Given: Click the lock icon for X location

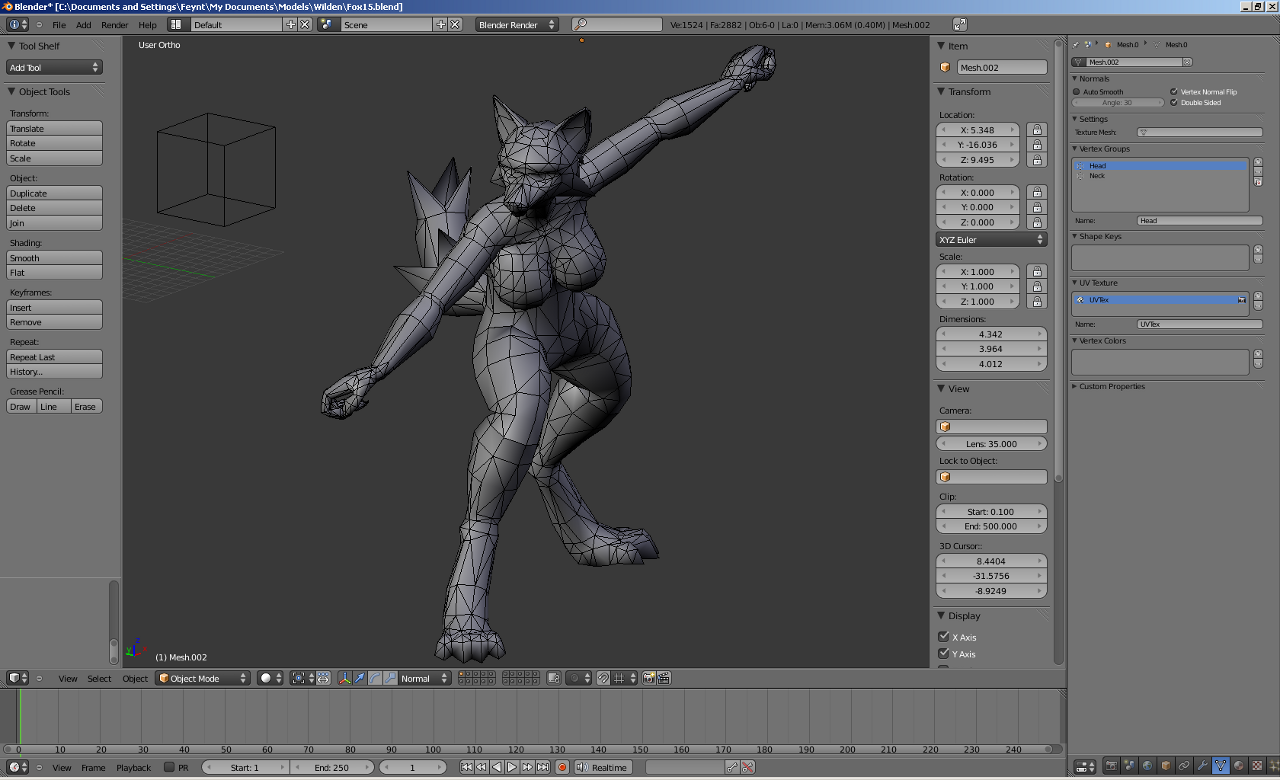Looking at the screenshot, I should tap(1037, 130).
